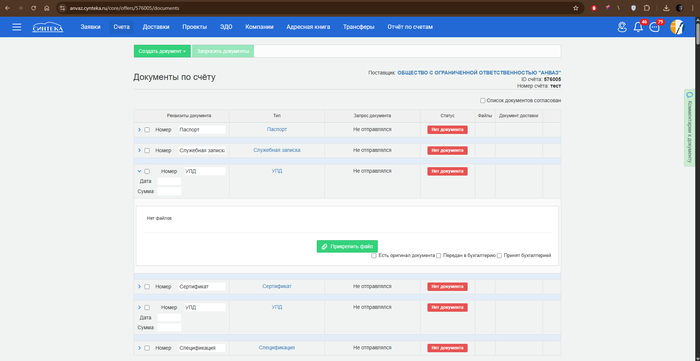Select the Сертификат row checkbox
The height and width of the screenshot is (361, 700).
pos(147,286)
